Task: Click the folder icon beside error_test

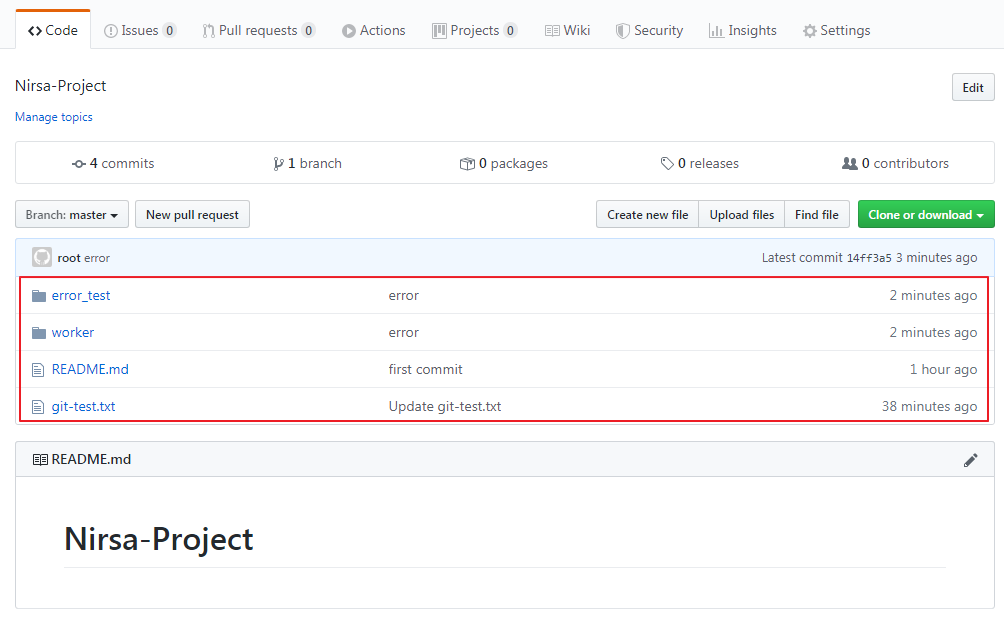Action: 39,295
